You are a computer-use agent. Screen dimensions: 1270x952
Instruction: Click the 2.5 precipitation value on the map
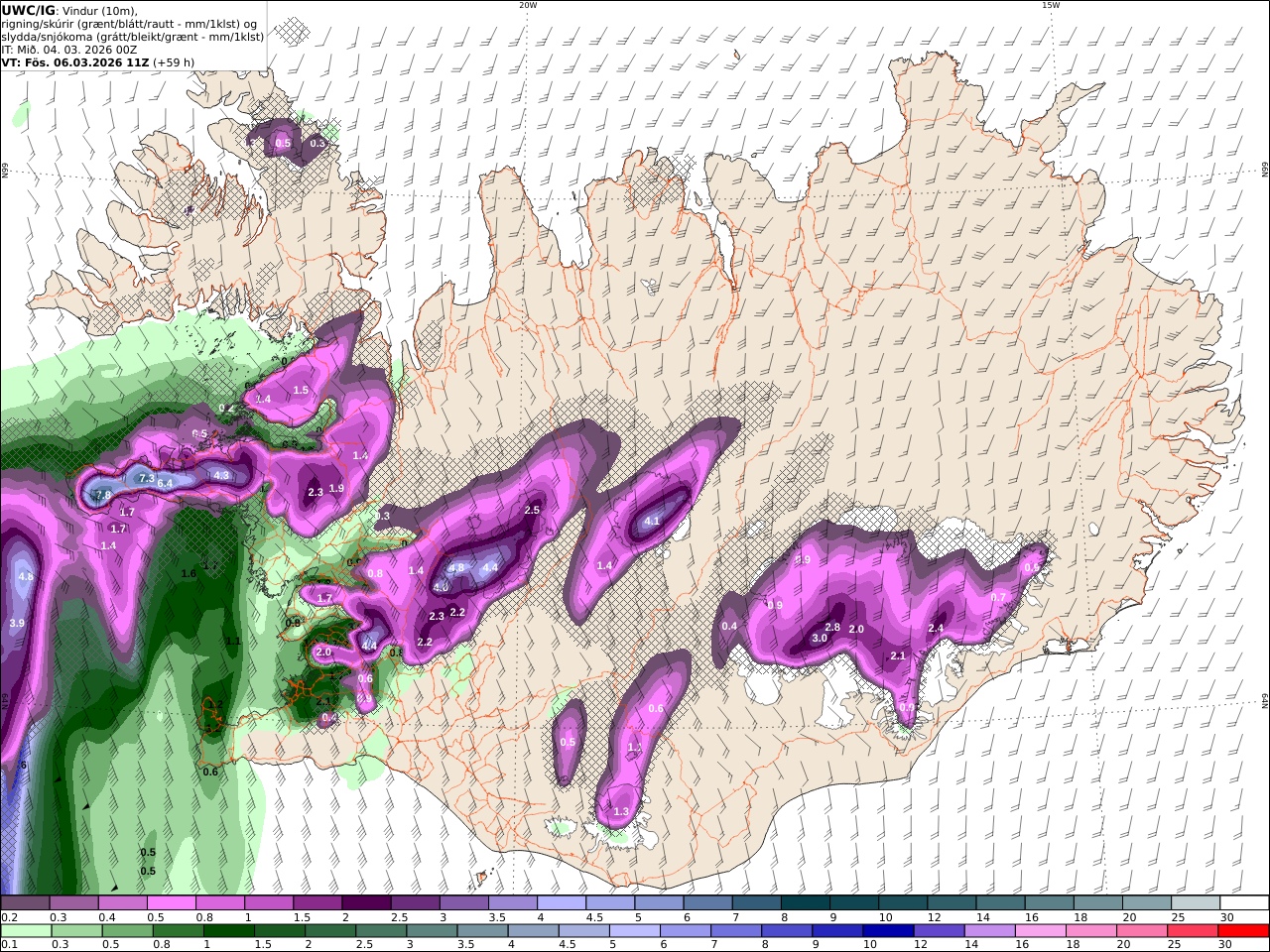click(x=531, y=510)
